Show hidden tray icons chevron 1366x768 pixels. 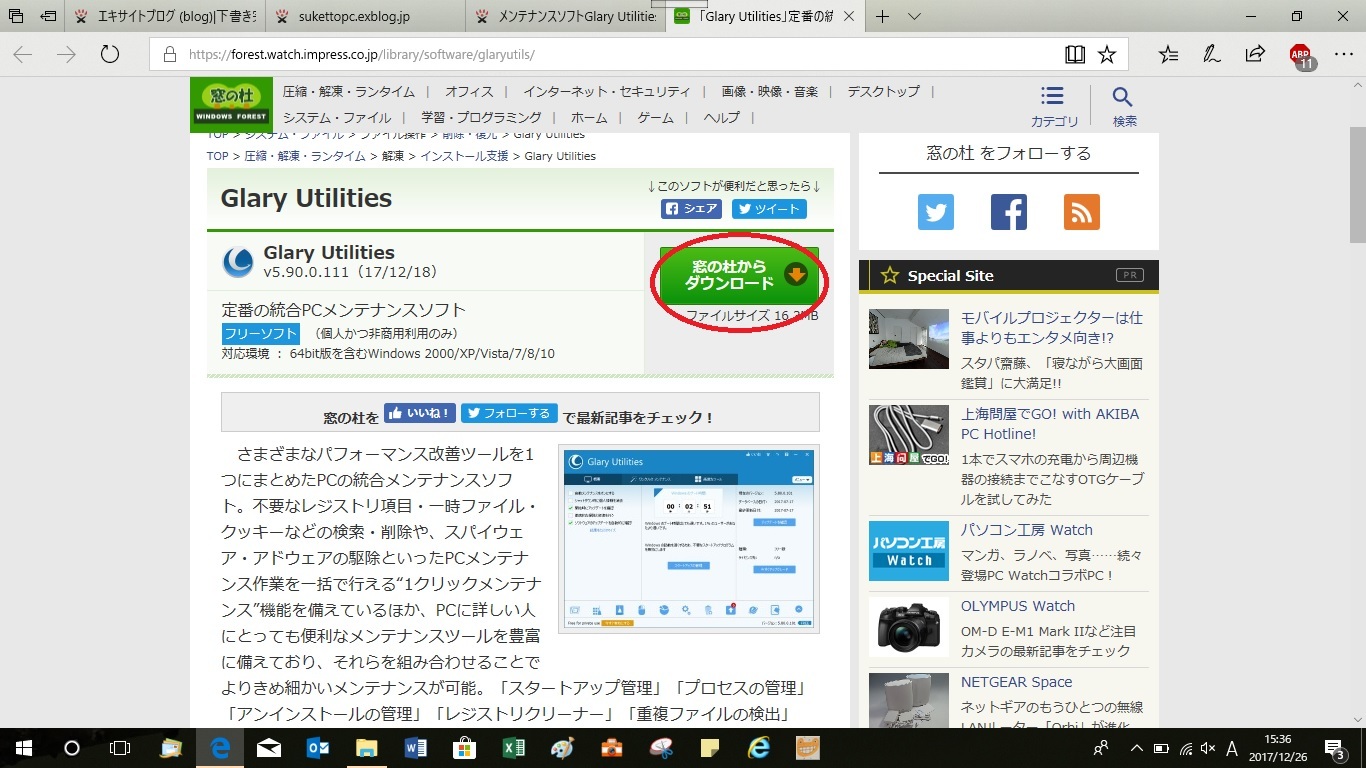1136,748
